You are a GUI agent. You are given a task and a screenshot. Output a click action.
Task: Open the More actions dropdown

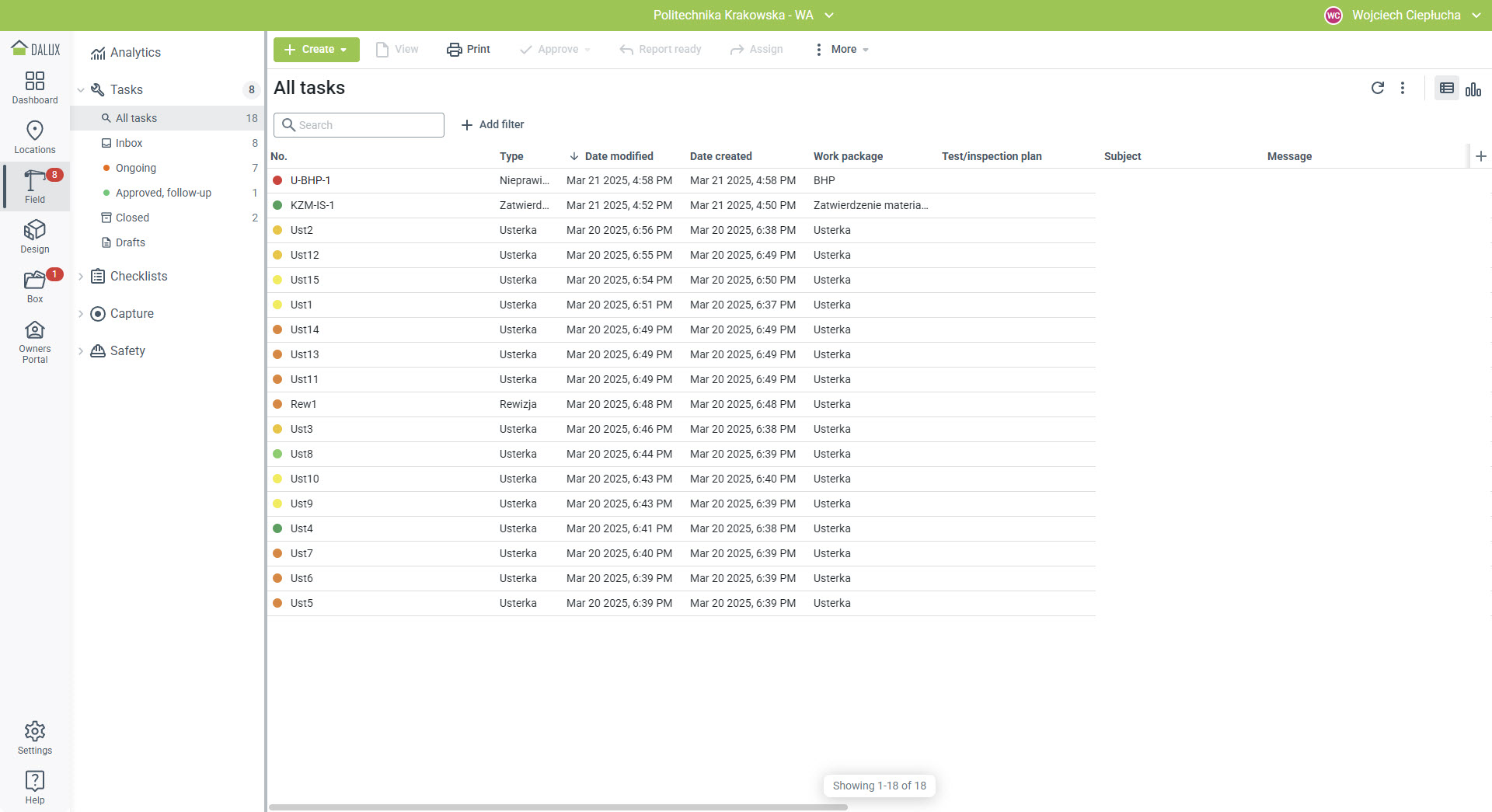(x=842, y=50)
